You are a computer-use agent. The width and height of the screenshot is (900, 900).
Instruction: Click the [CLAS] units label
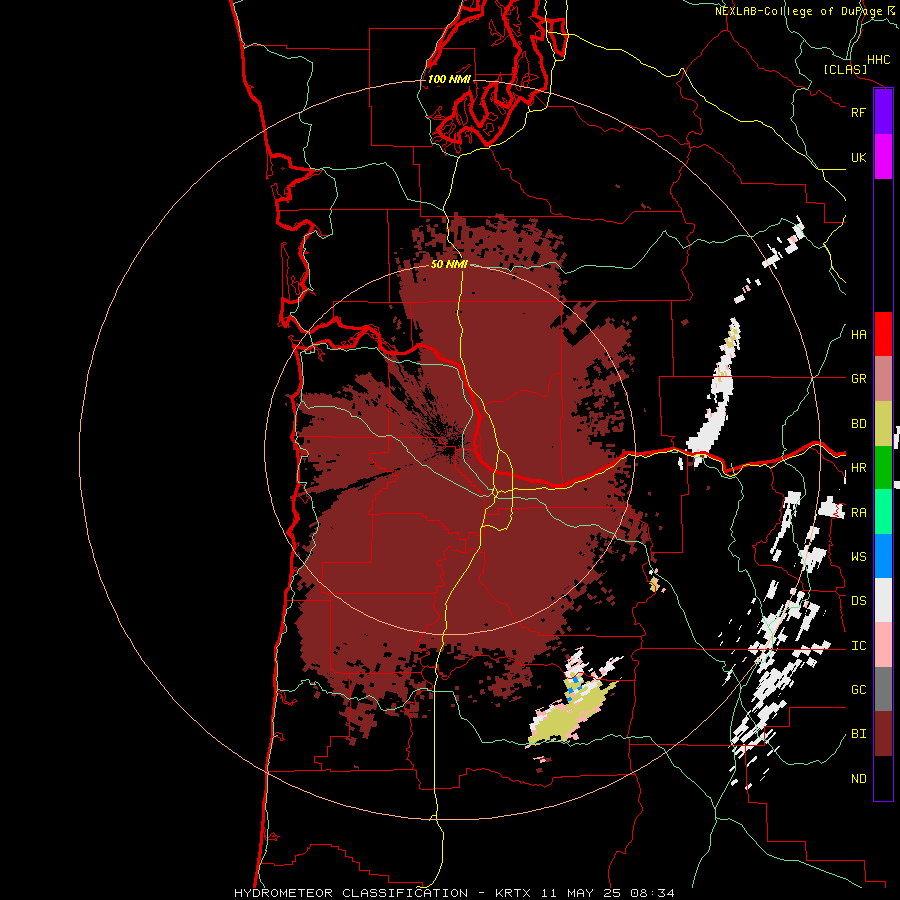pos(845,69)
